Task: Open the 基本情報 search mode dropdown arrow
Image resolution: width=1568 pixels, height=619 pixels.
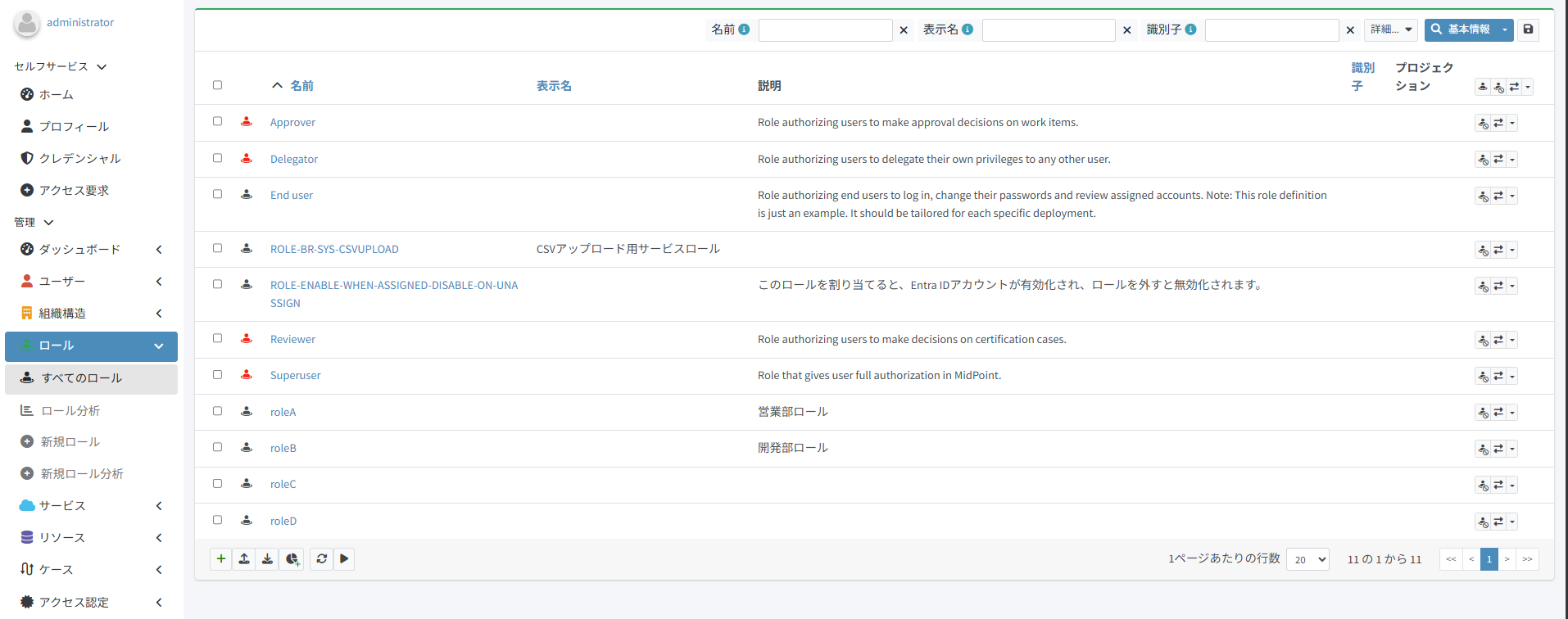Action: [1505, 29]
